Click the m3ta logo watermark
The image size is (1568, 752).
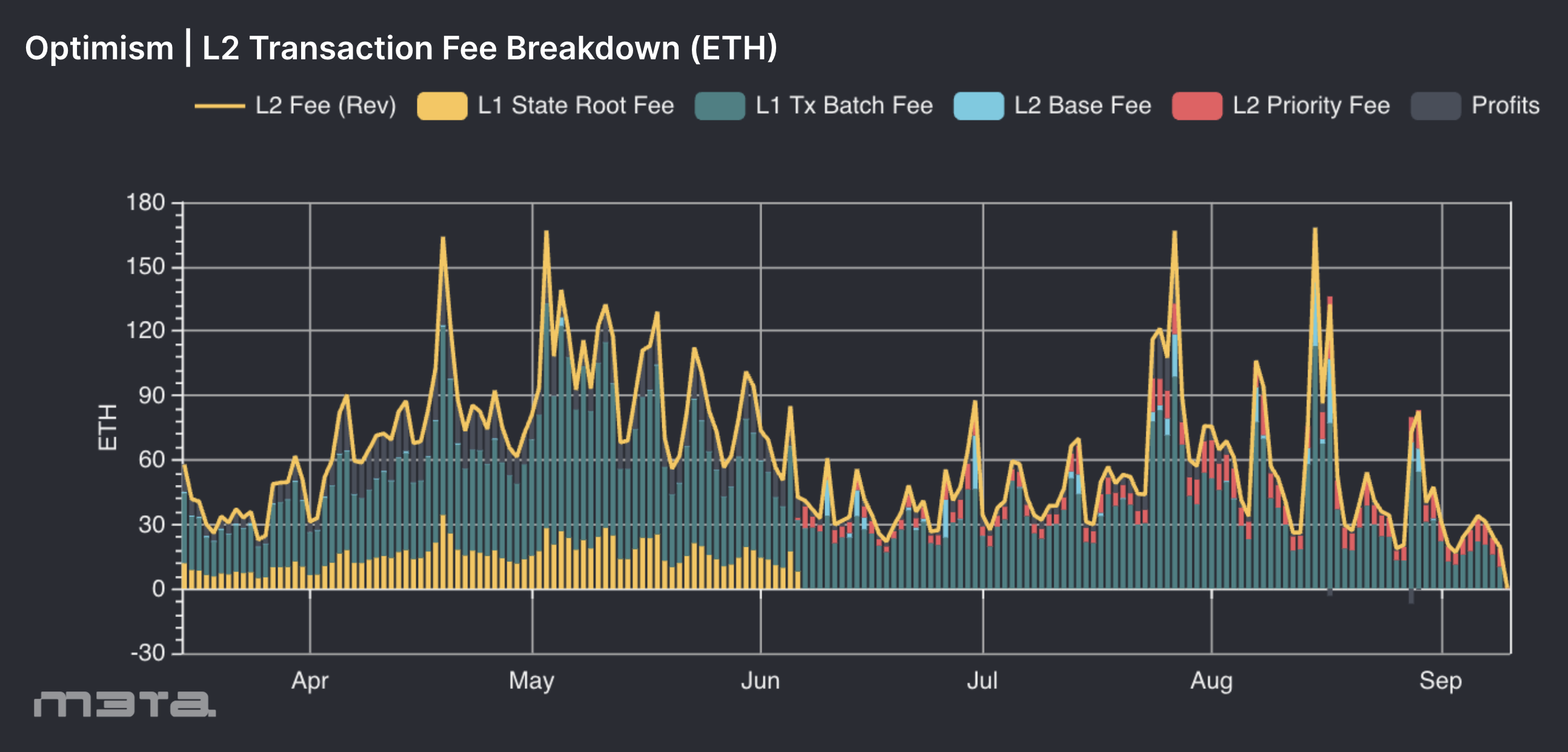tap(125, 704)
